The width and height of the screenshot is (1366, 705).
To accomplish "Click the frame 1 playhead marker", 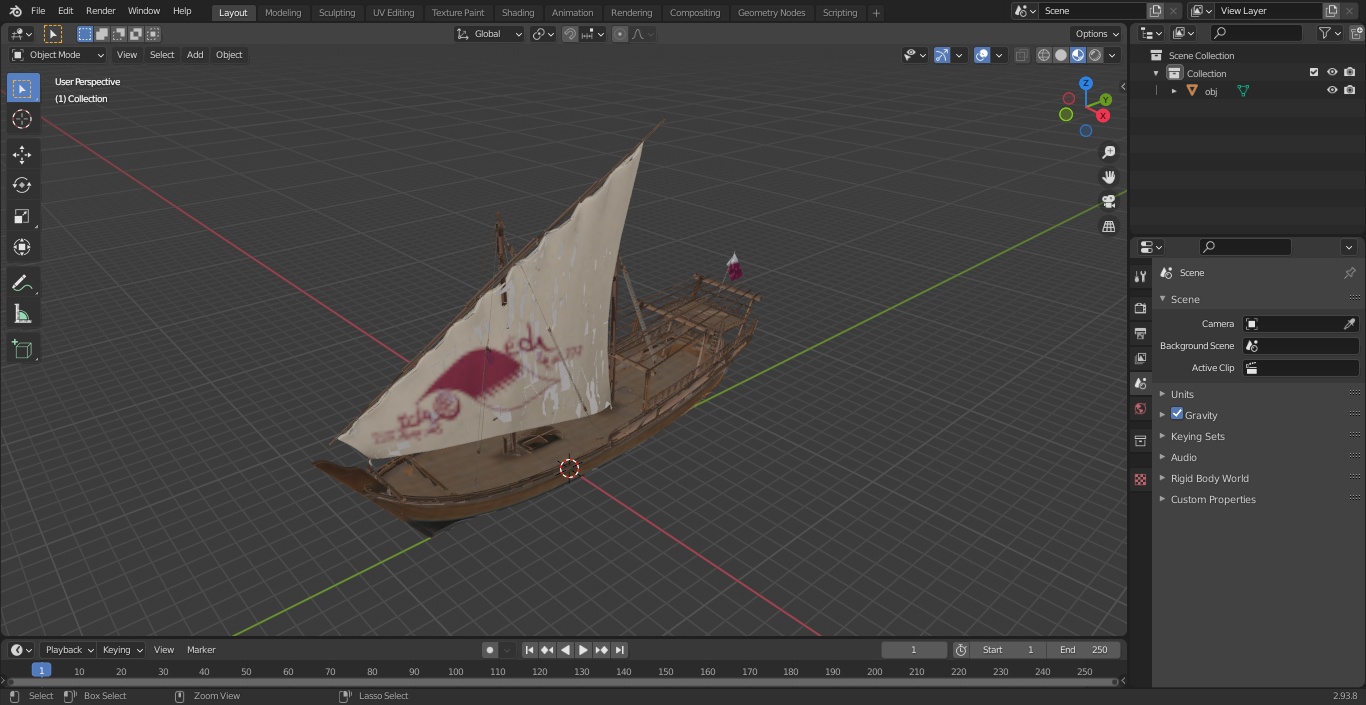I will point(41,671).
